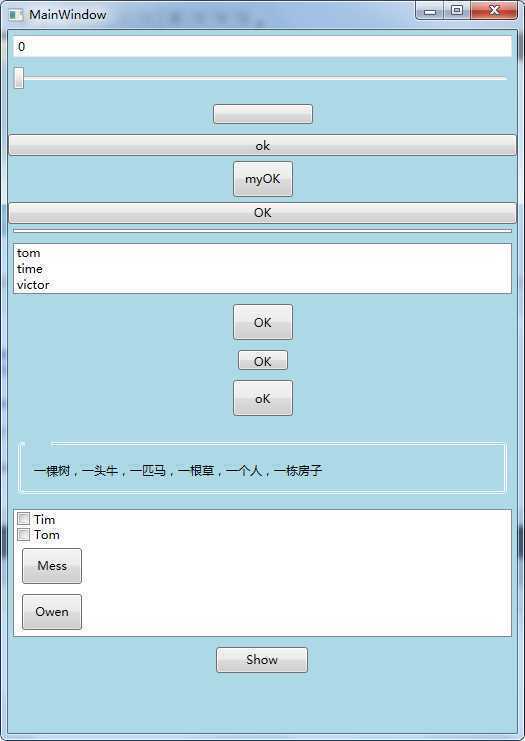
Task: Click the large OK button below the list
Action: tap(263, 322)
